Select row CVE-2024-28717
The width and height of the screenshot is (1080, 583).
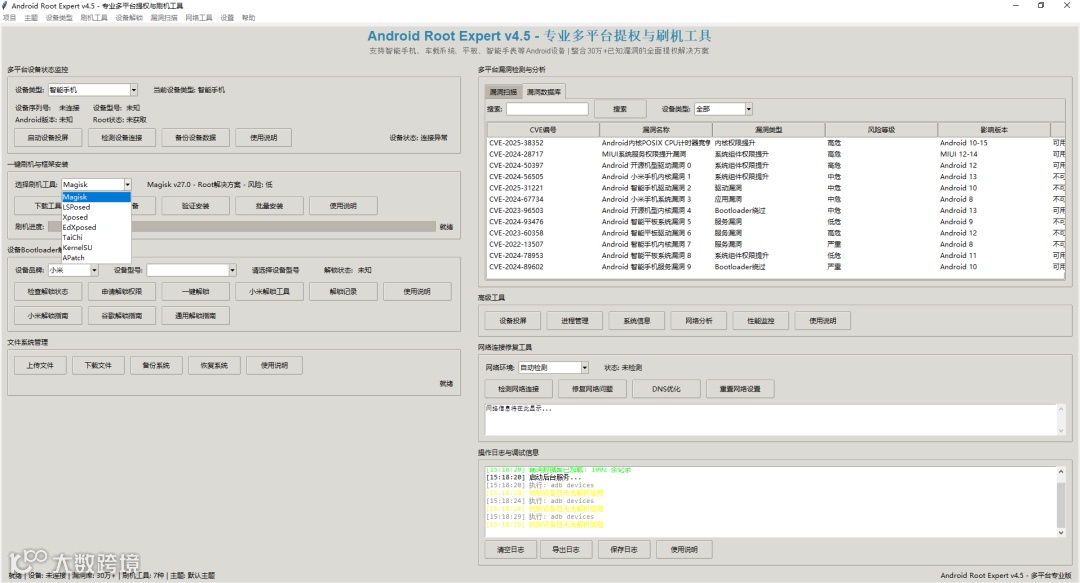776,154
